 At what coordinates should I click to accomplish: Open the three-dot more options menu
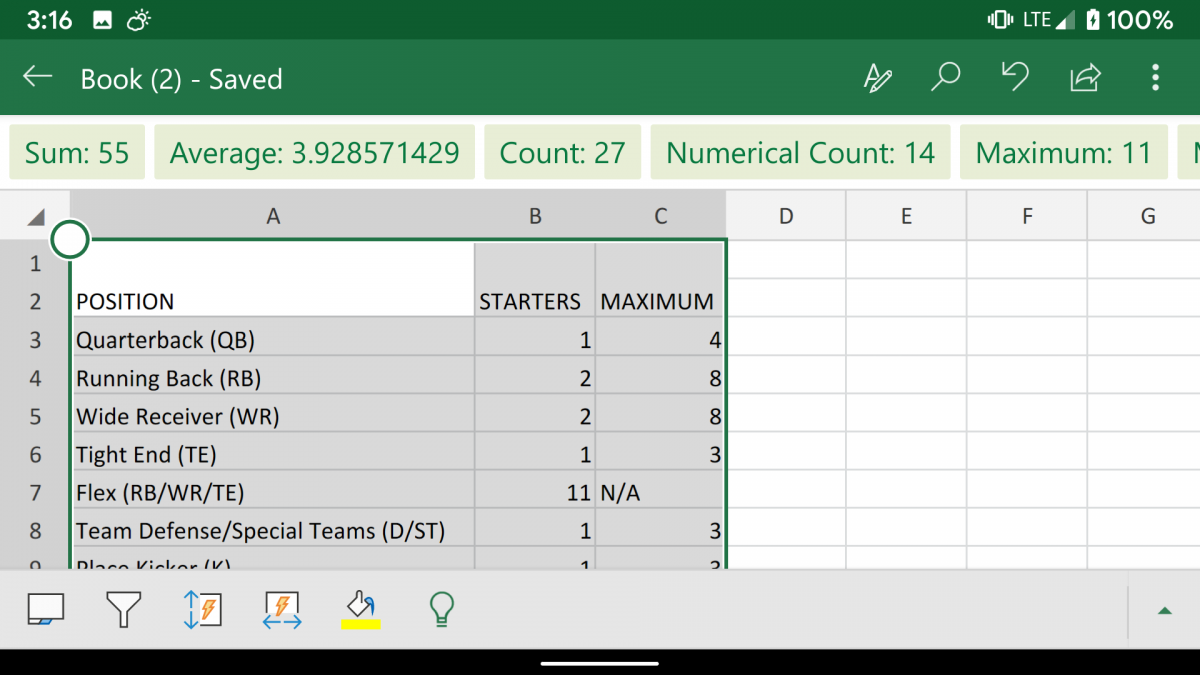click(x=1155, y=78)
